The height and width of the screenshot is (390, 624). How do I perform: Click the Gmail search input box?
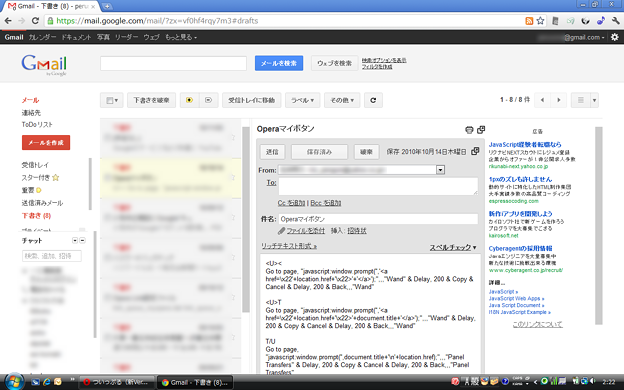tap(174, 63)
